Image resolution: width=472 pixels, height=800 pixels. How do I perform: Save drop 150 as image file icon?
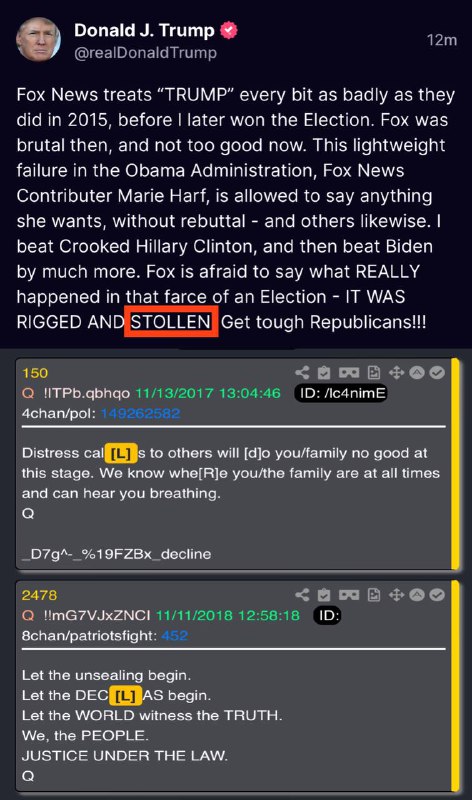(x=374, y=373)
